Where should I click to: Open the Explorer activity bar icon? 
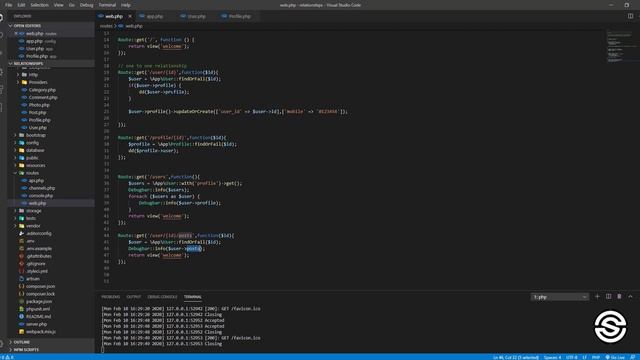[x=2, y=18]
